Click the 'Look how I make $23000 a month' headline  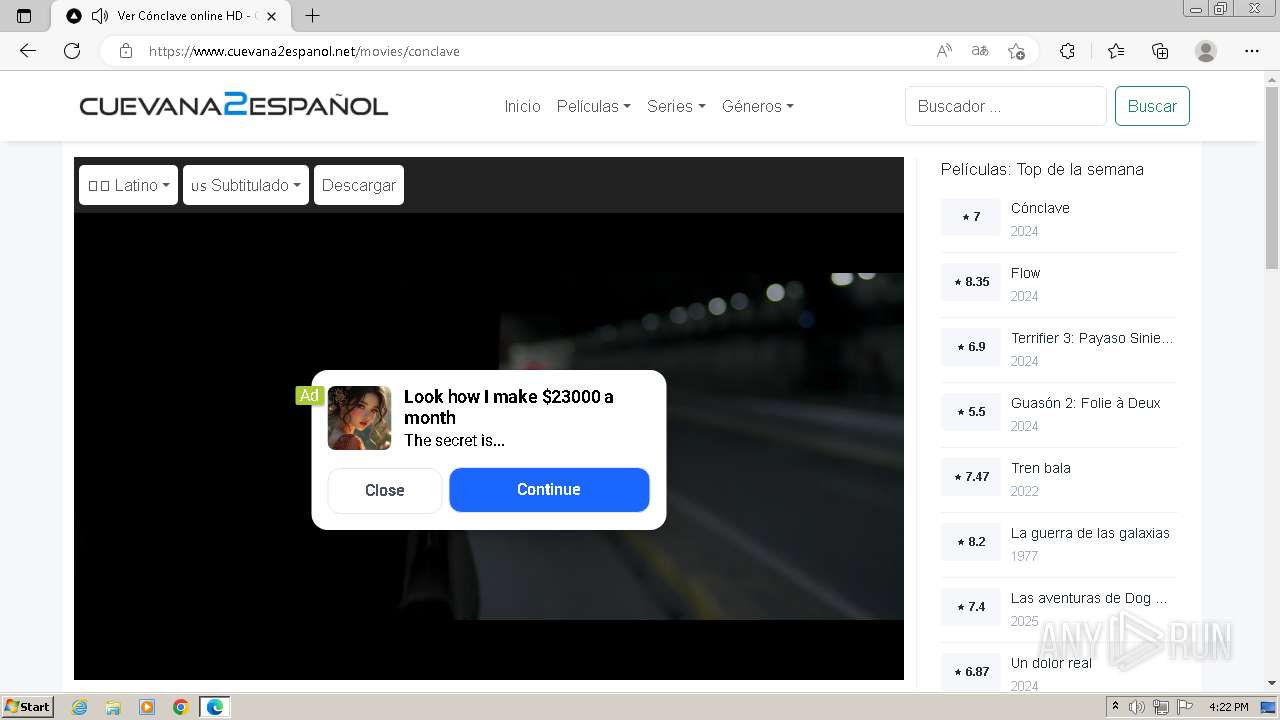coord(509,407)
